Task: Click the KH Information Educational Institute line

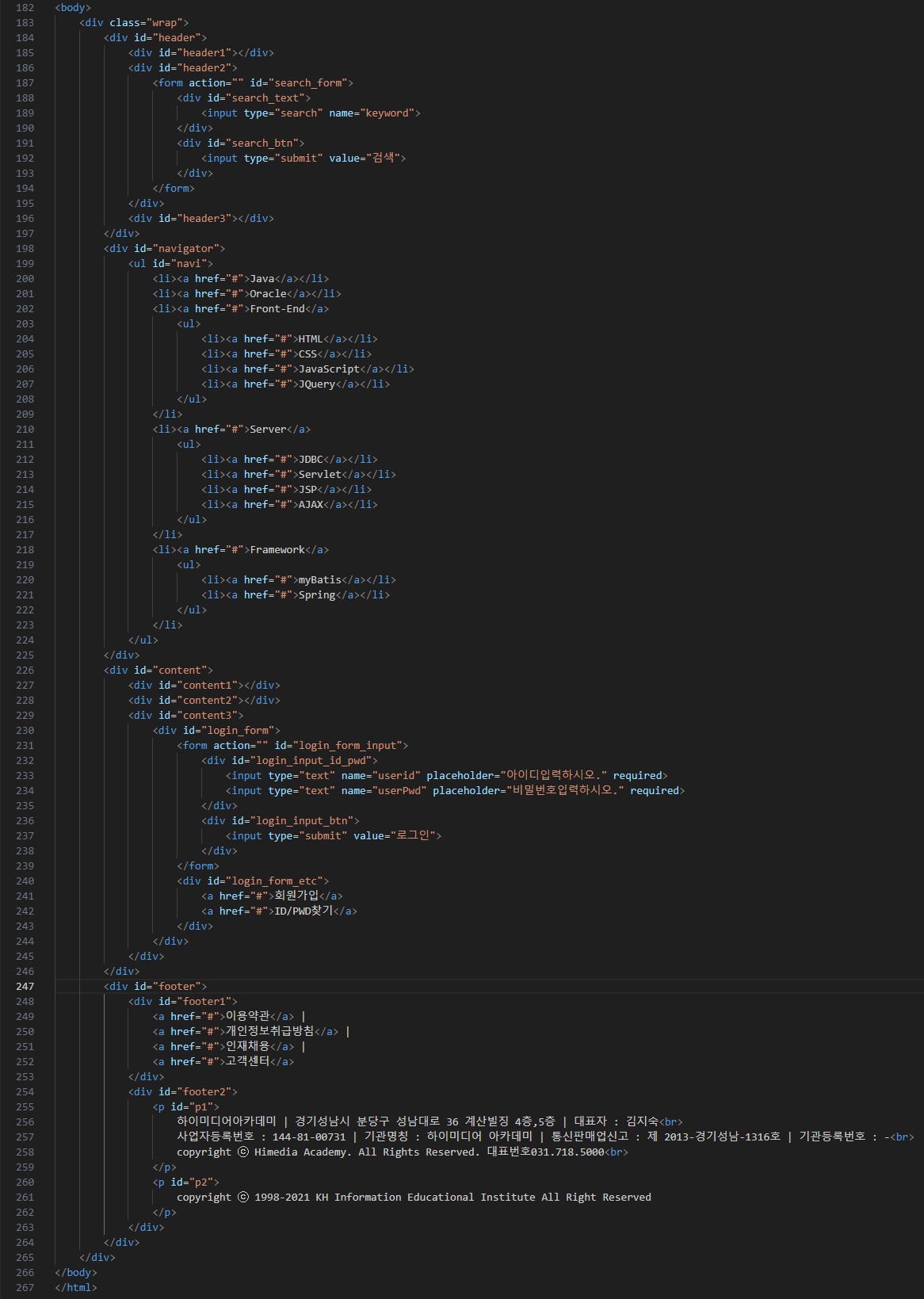Action: tap(414, 1198)
